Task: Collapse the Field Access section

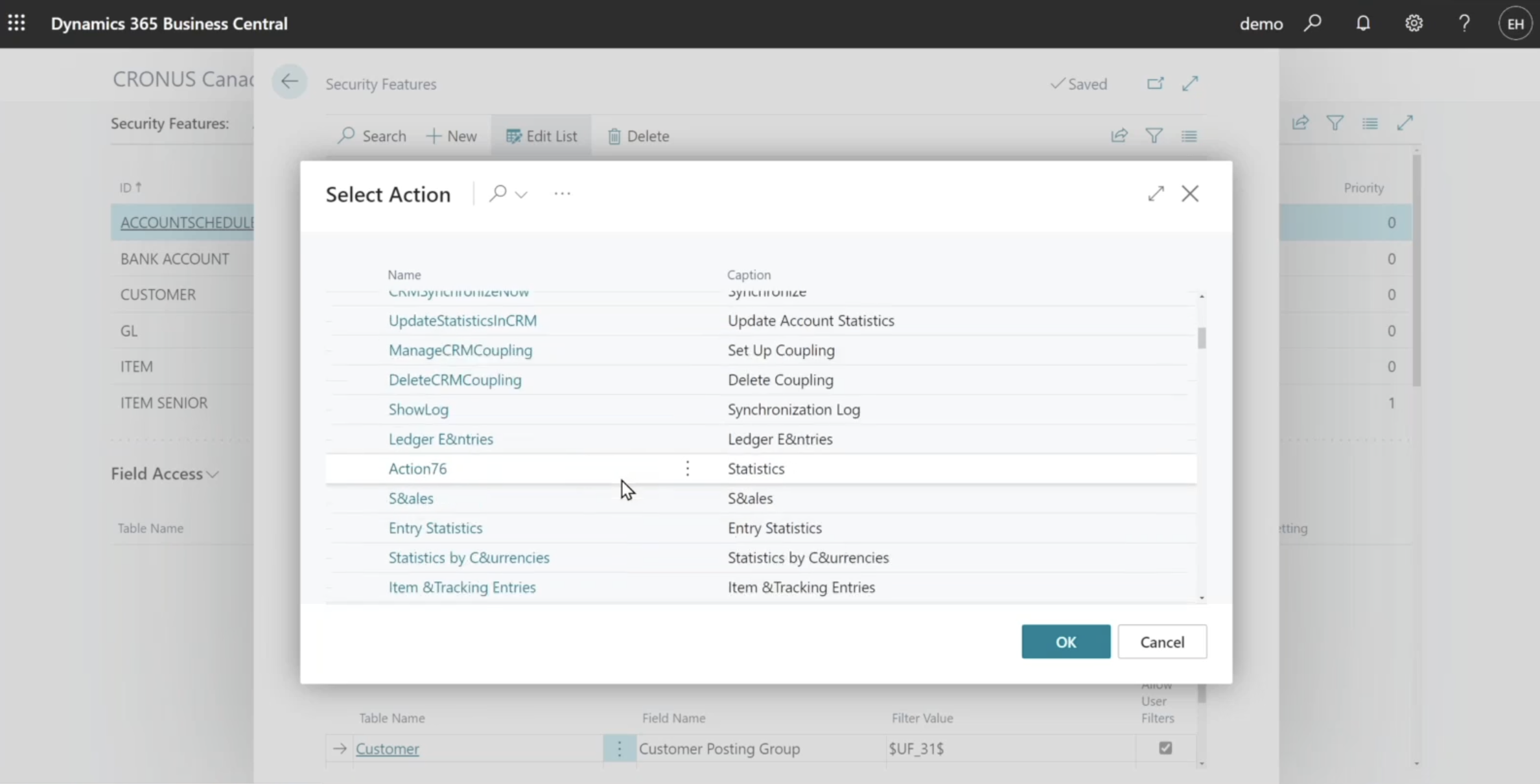Action: tap(165, 474)
